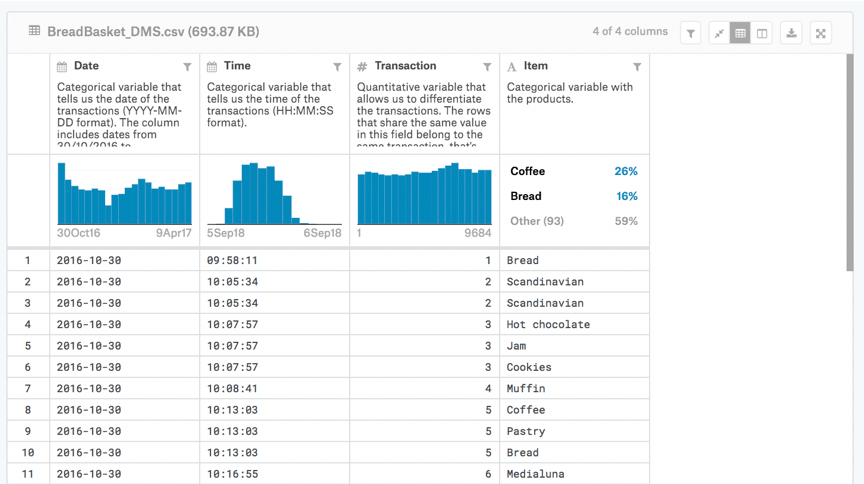Open the dataset filter button in toolbar
The image size is (864, 484).
(690, 33)
